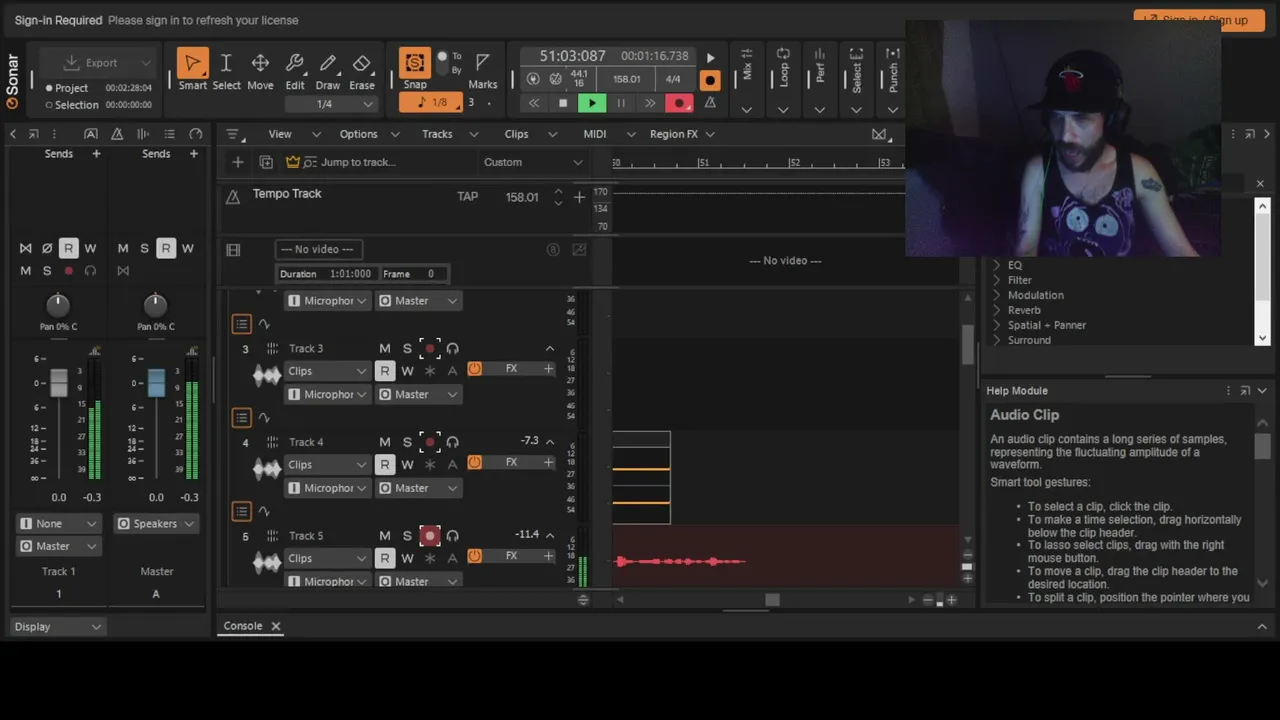
Task: Select the Selection export range radio
Action: (49, 105)
